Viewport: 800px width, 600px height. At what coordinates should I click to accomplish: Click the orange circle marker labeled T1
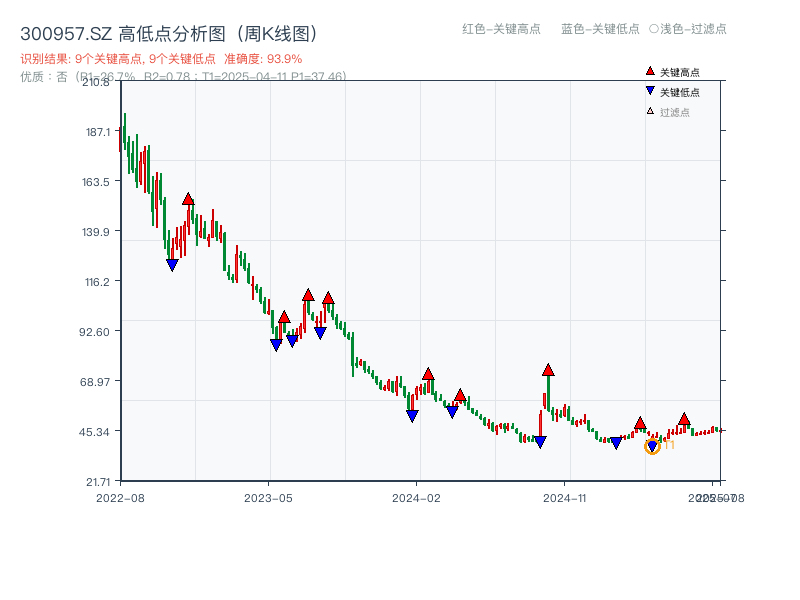click(x=652, y=447)
